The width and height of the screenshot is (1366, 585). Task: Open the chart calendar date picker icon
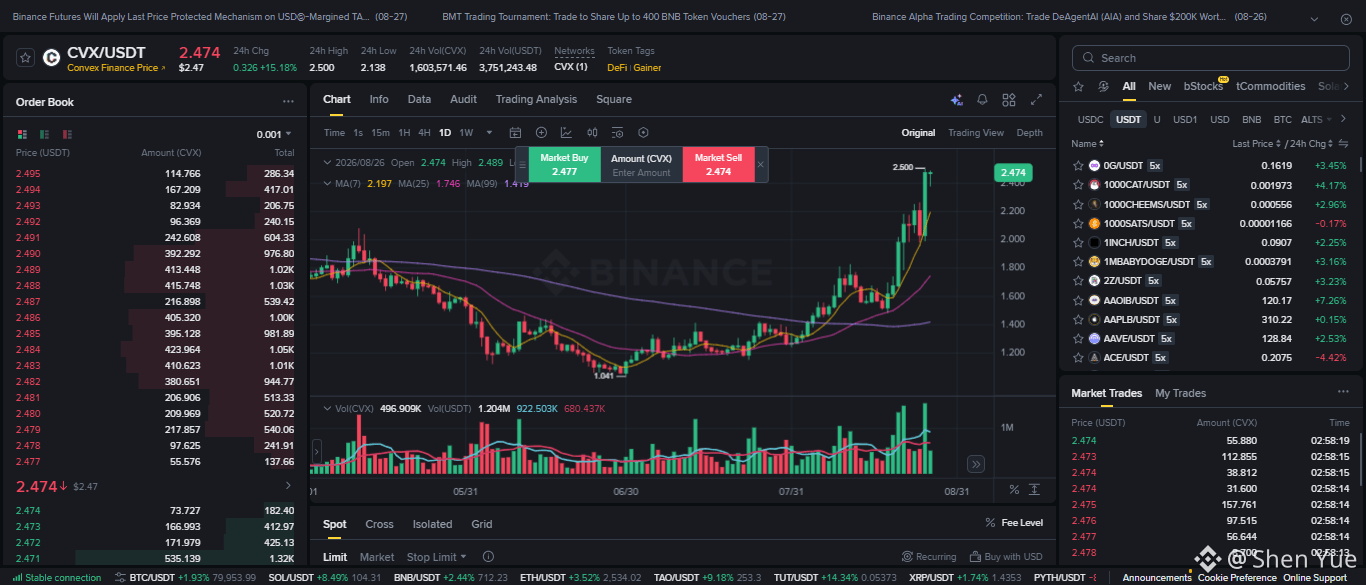[x=516, y=132]
